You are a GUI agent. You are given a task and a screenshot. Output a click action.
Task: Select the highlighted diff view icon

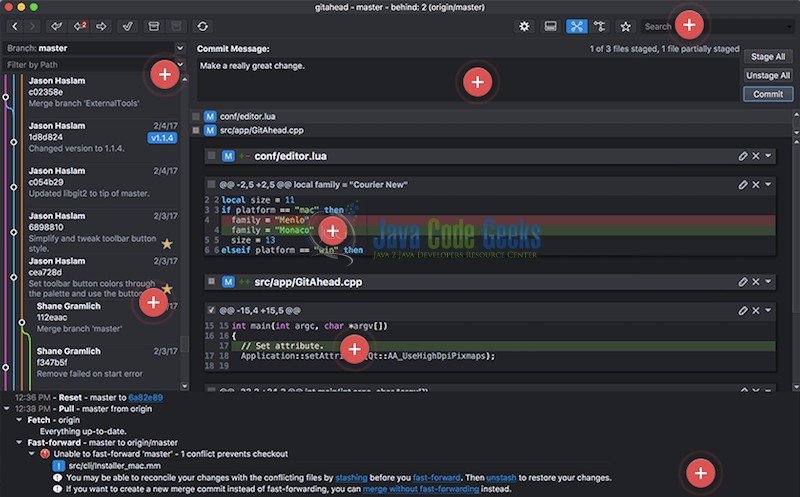(x=577, y=26)
